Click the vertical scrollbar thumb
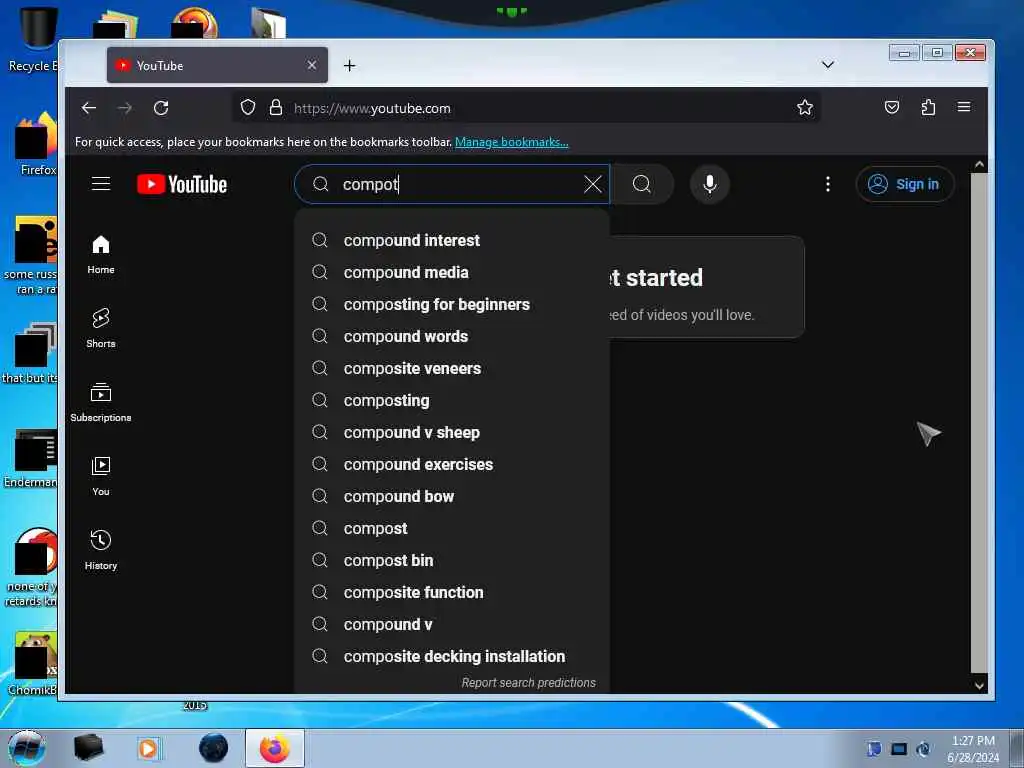Viewport: 1024px width, 768px height. click(x=979, y=423)
